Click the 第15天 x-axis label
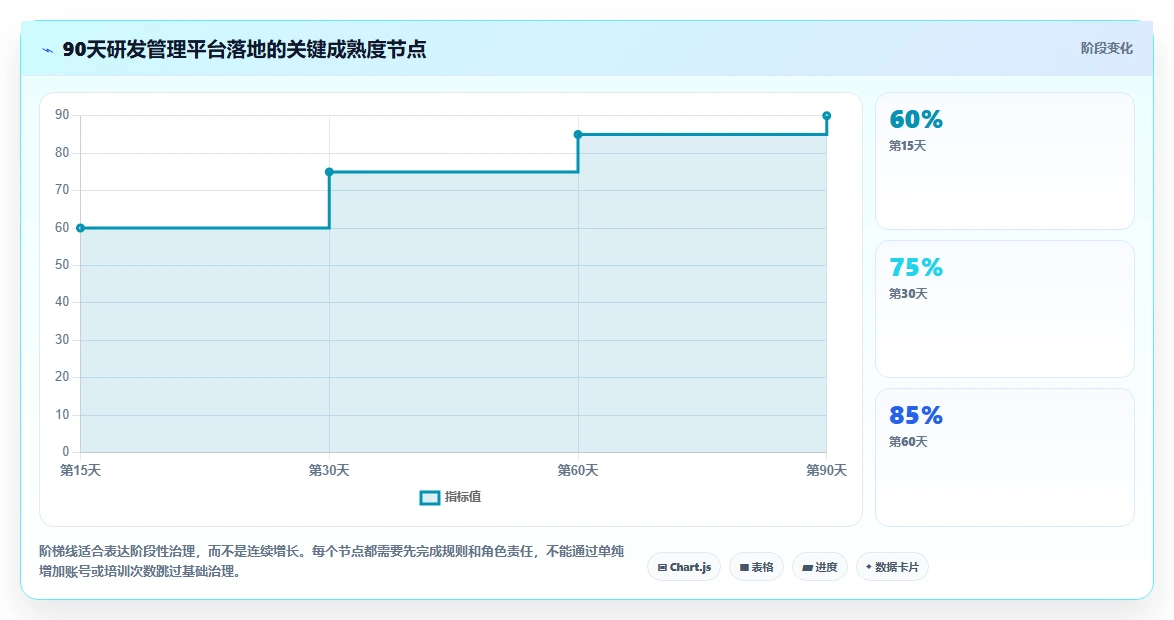 pos(80,470)
